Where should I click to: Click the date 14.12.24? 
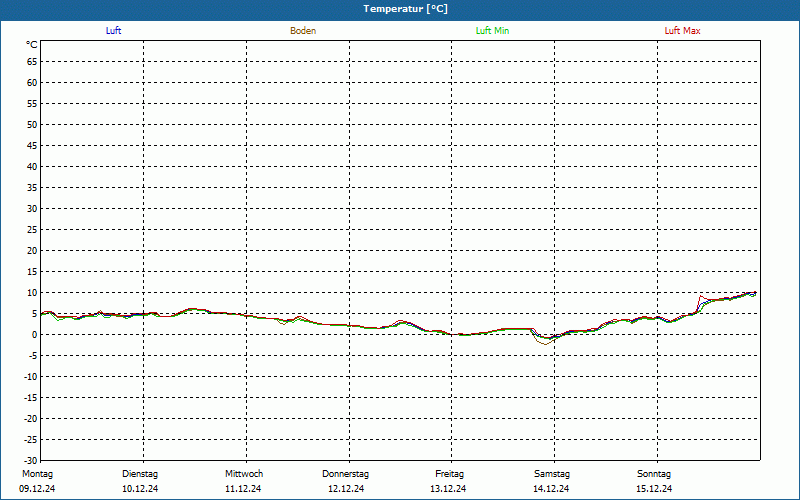pos(551,489)
